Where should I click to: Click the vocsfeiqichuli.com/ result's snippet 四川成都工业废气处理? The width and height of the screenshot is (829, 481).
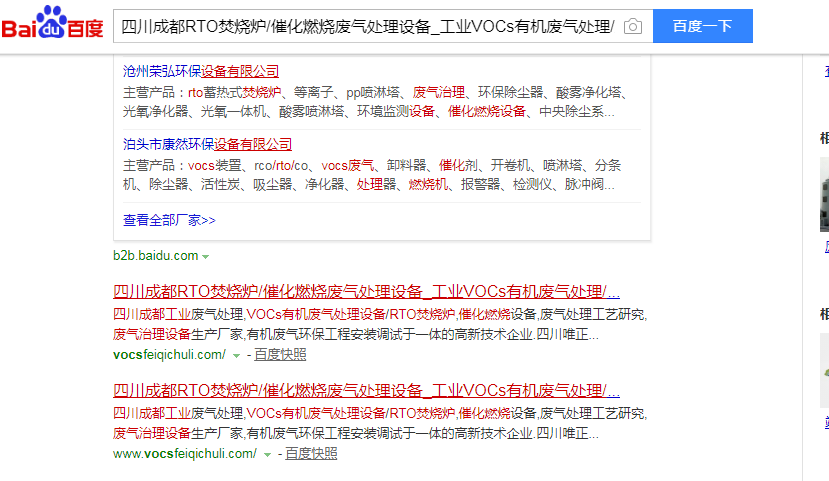pyautogui.click(x=380, y=324)
